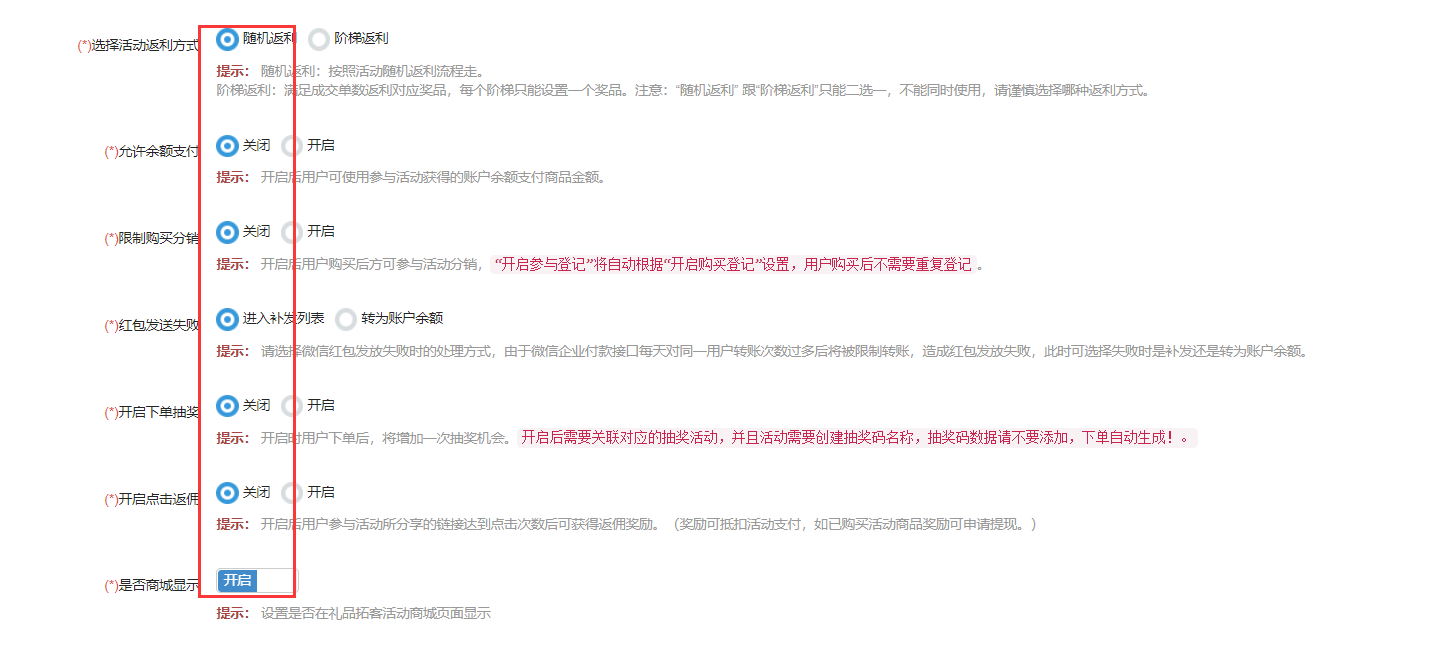Screen dimensions: 1446x646
Task: Select 进入补发列表 for failed red packets
Action: coord(228,319)
